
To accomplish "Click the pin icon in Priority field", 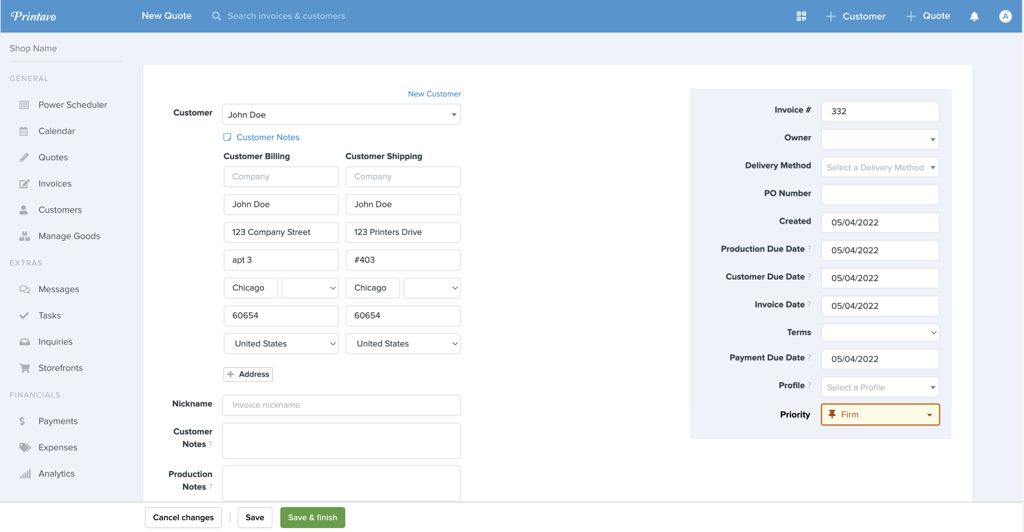I will pos(832,414).
